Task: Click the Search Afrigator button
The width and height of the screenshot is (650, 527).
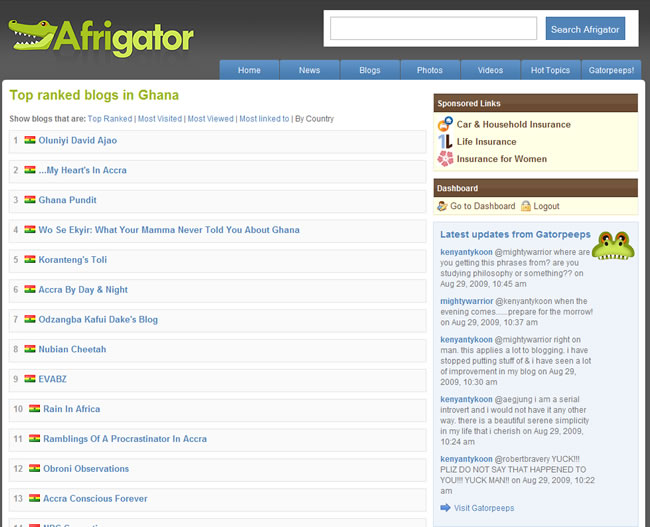Action: point(585,29)
